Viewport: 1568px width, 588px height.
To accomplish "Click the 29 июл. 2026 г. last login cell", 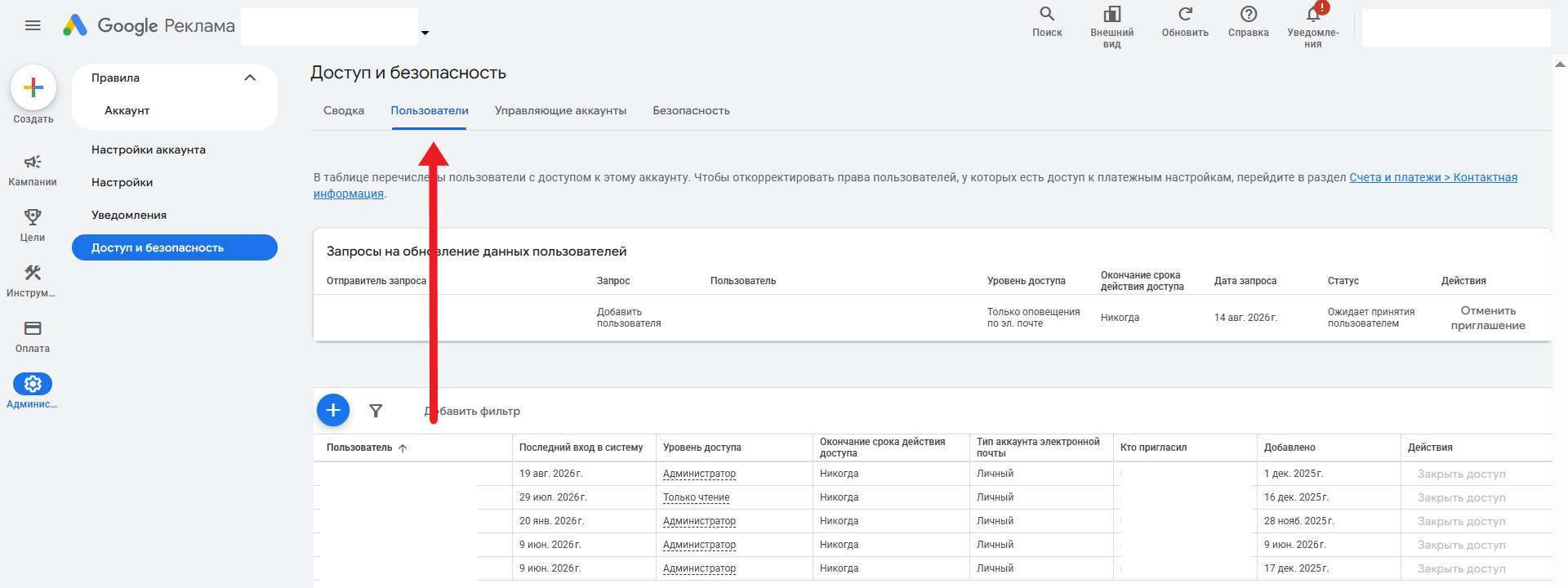I will (x=553, y=497).
